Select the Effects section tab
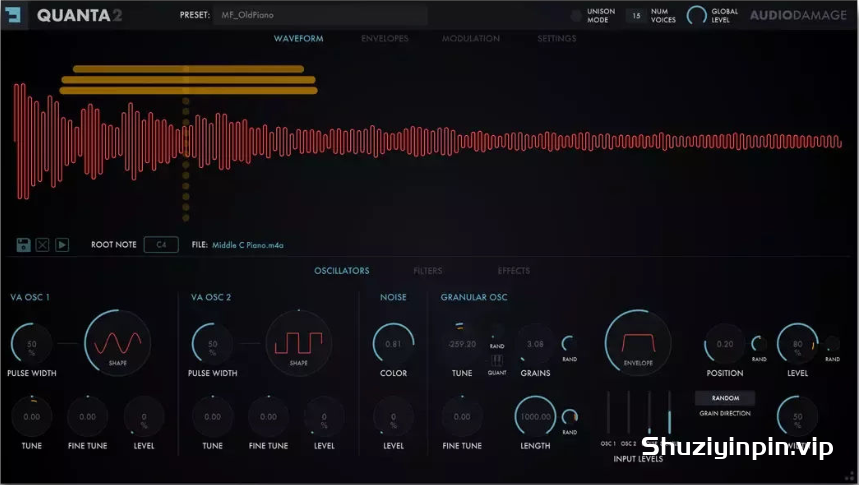859x485 pixels. [514, 271]
